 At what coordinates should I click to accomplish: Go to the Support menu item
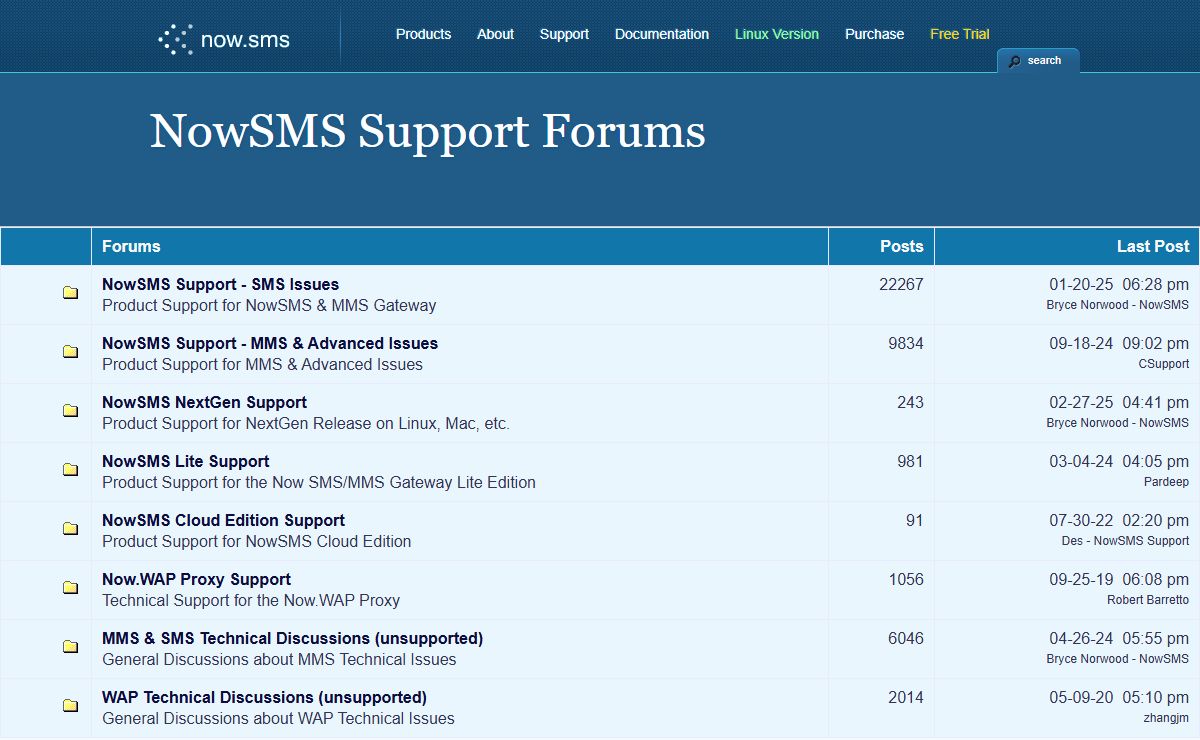click(564, 34)
